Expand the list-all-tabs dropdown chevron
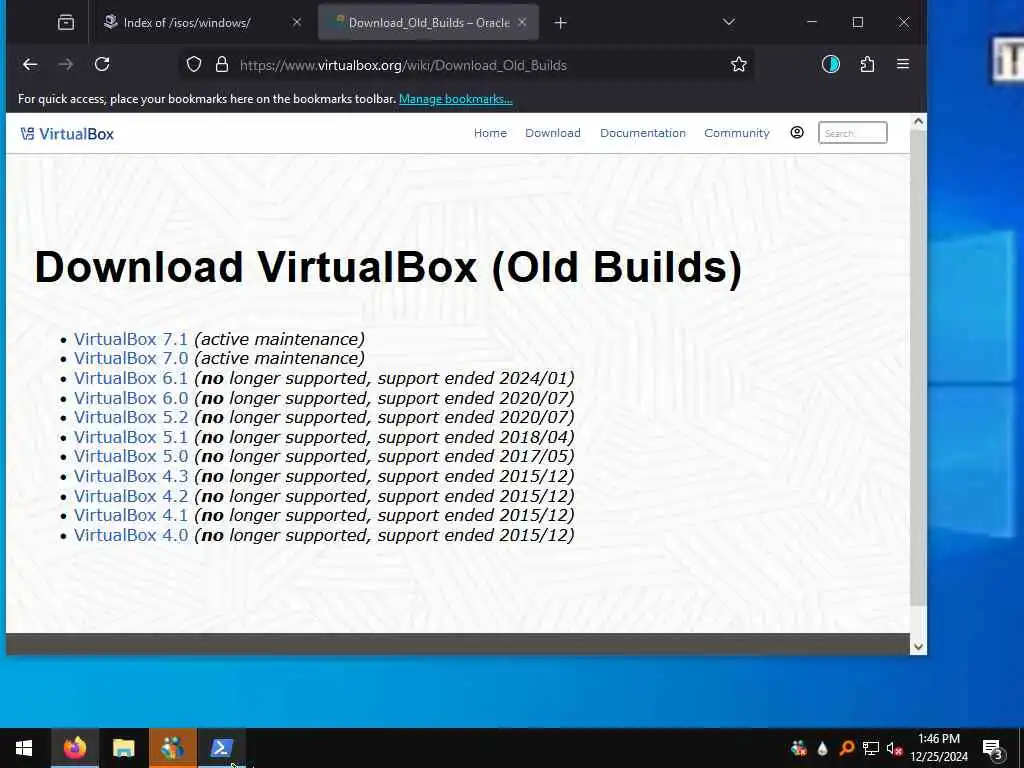The image size is (1024, 768). tap(729, 23)
